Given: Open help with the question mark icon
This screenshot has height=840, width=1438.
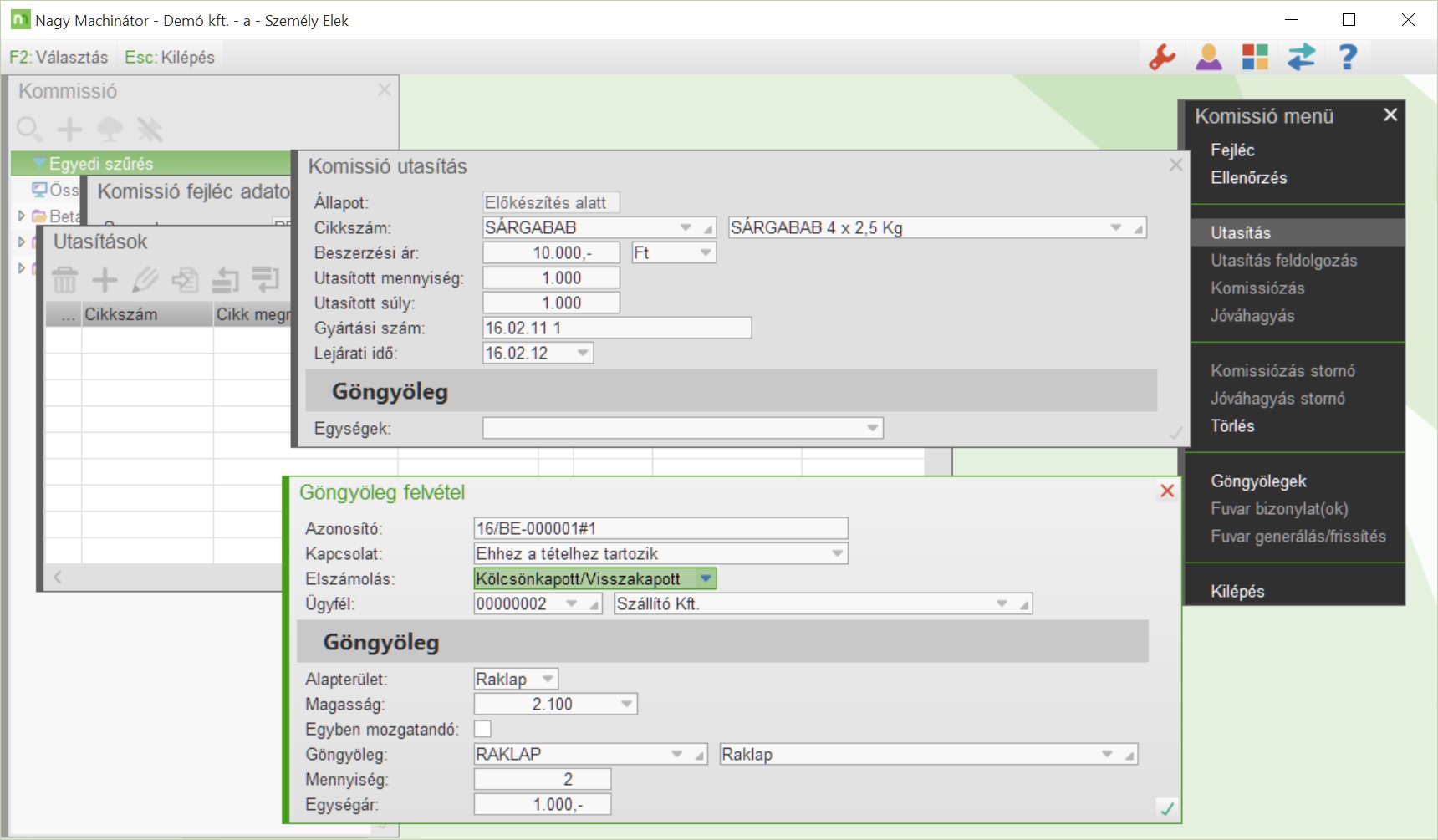Looking at the screenshot, I should pos(1347,57).
